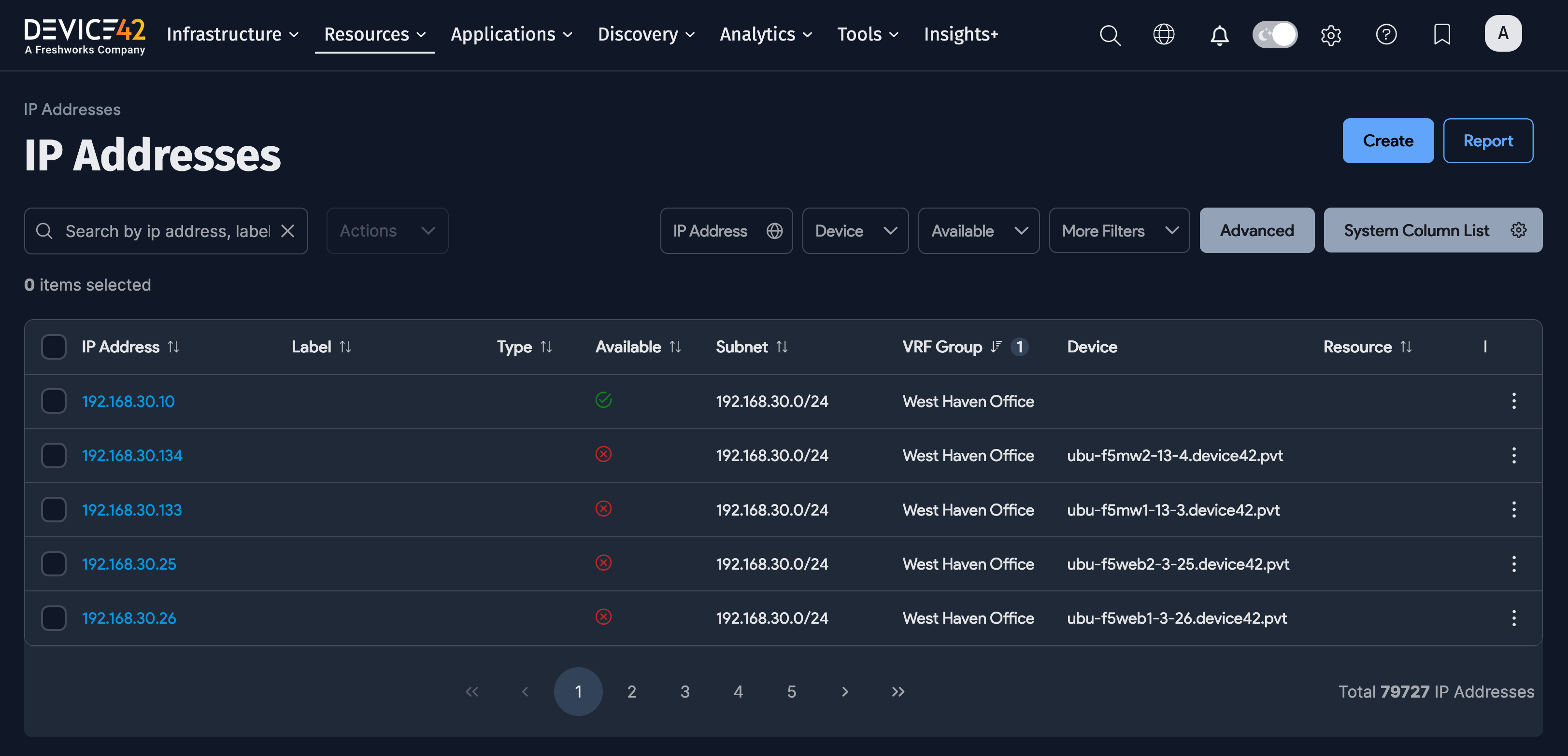This screenshot has height=756, width=1568.
Task: Open the Device filter dropdown
Action: [855, 231]
